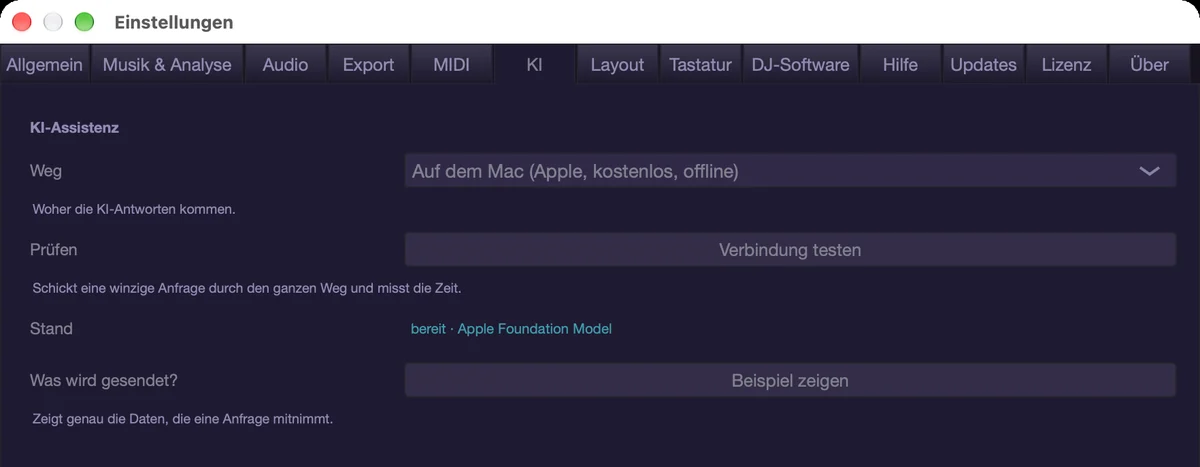The width and height of the screenshot is (1200, 467).
Task: Click the Beispiel zeigen button
Action: click(790, 381)
